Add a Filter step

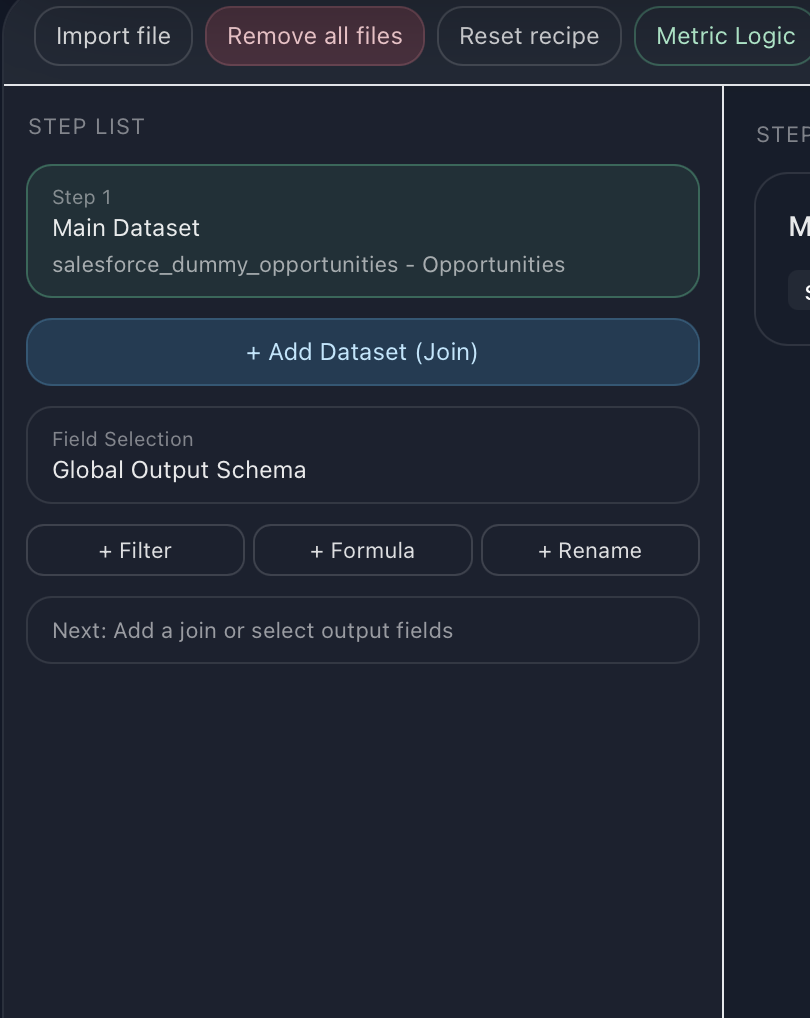tap(135, 550)
